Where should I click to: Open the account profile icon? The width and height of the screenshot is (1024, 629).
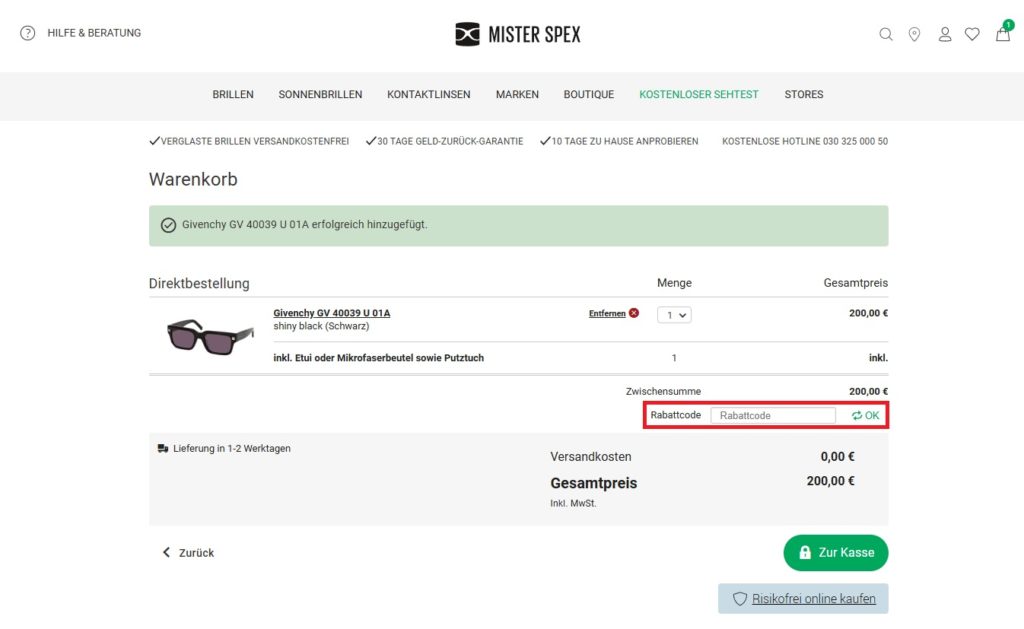[944, 33]
